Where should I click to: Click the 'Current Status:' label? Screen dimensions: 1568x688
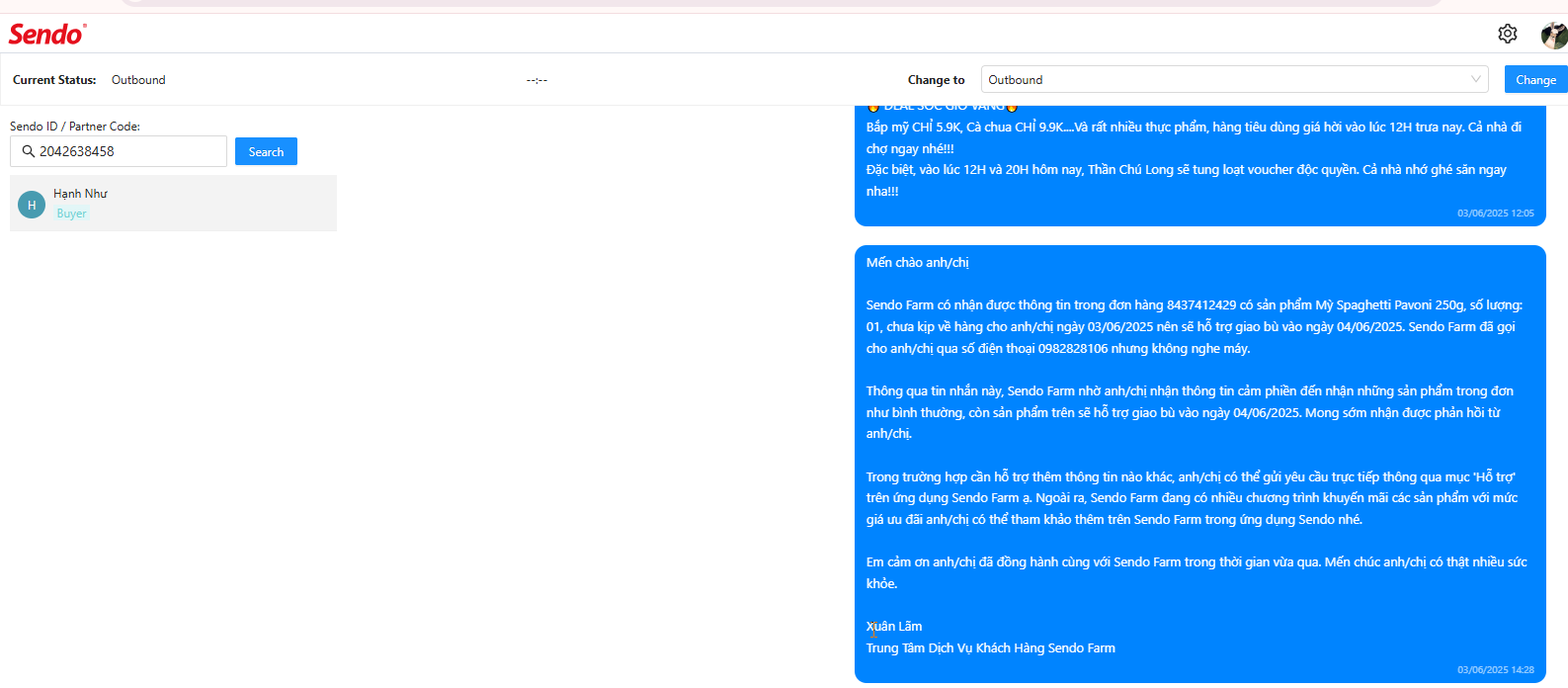[x=54, y=80]
